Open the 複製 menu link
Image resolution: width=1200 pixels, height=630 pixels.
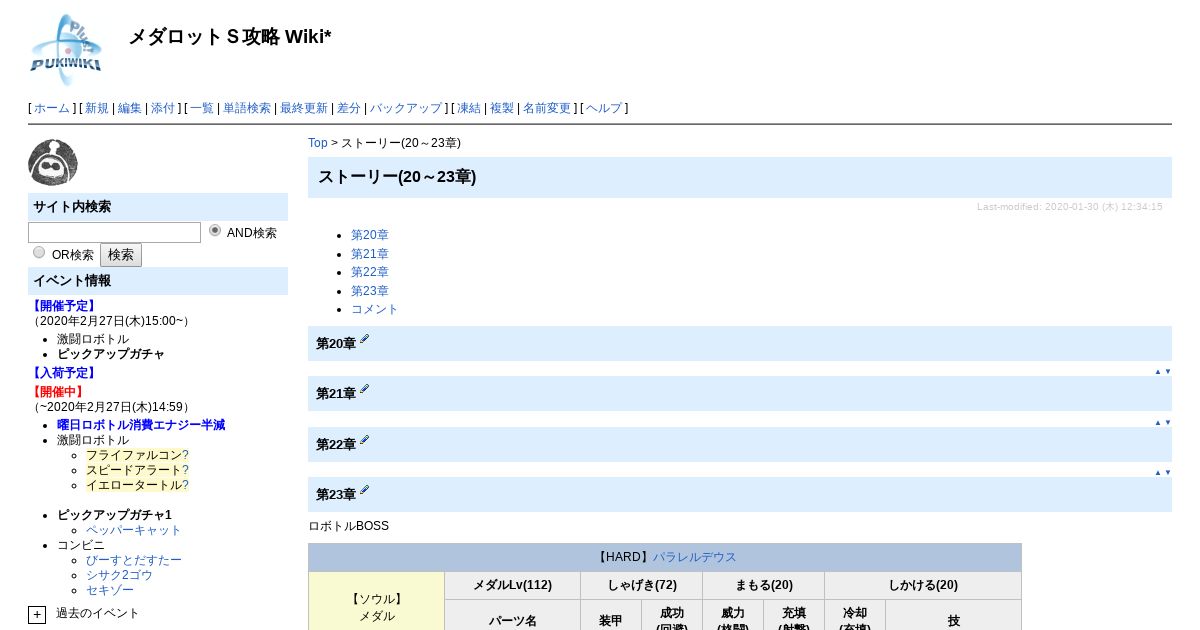[502, 108]
